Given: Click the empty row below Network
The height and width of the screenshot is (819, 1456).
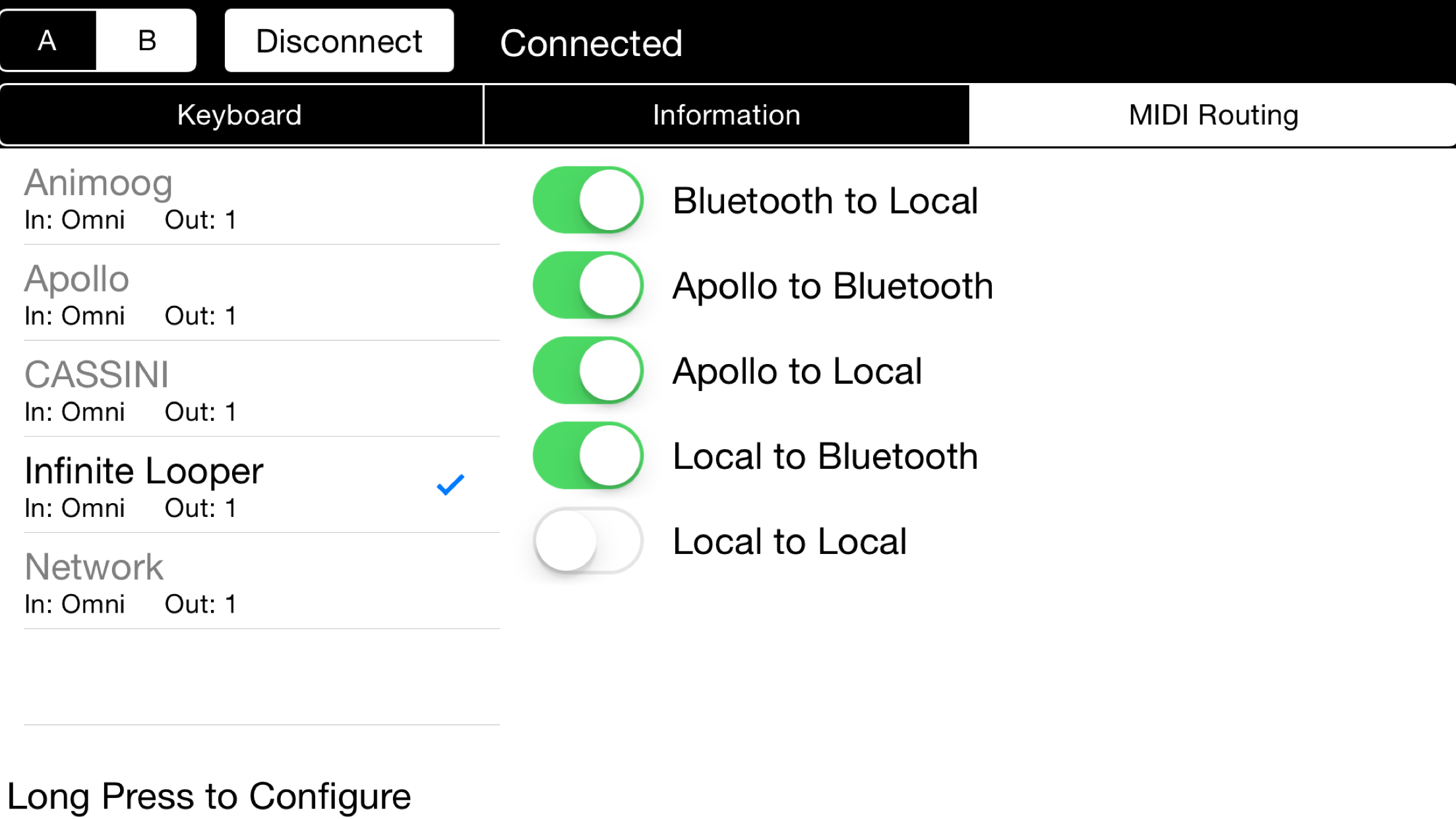Looking at the screenshot, I should click(x=262, y=677).
